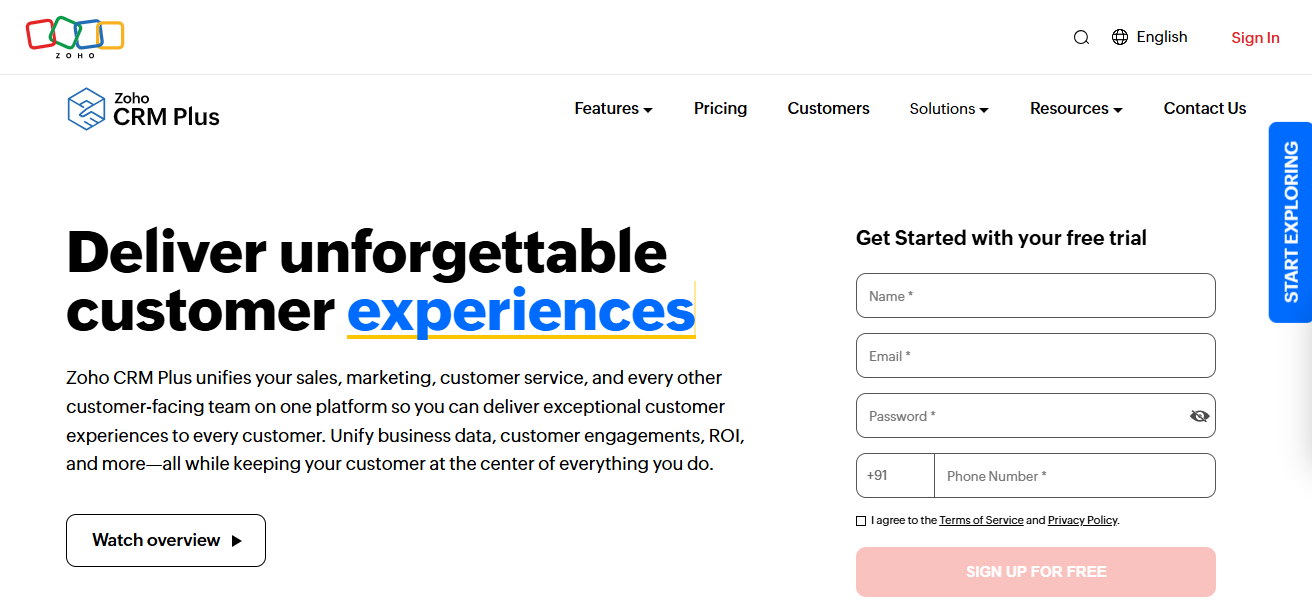Select Pricing in the navigation menu
Image resolution: width=1312 pixels, height=600 pixels.
pos(720,108)
